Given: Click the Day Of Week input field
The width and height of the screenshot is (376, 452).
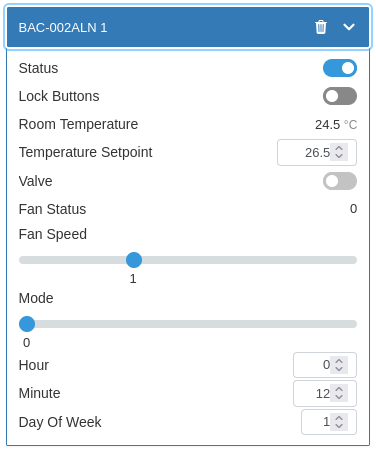Looking at the screenshot, I should [x=329, y=422].
